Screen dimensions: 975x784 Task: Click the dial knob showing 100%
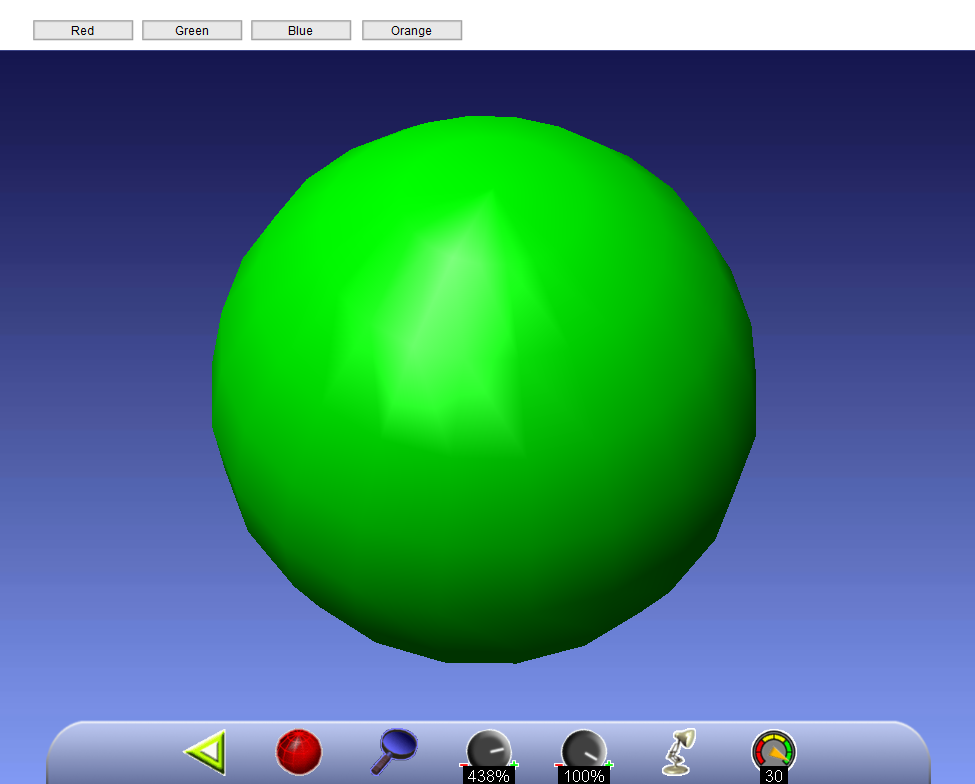coord(584,749)
